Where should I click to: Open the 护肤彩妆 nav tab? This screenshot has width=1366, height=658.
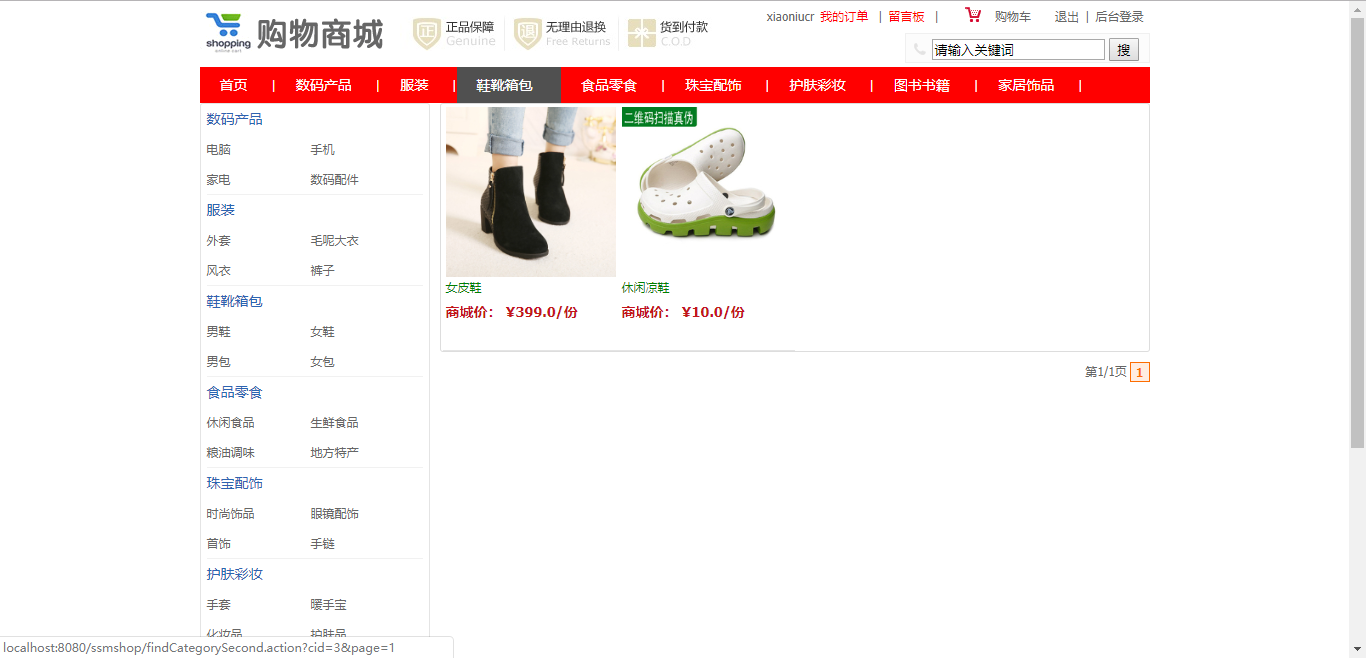click(x=817, y=85)
